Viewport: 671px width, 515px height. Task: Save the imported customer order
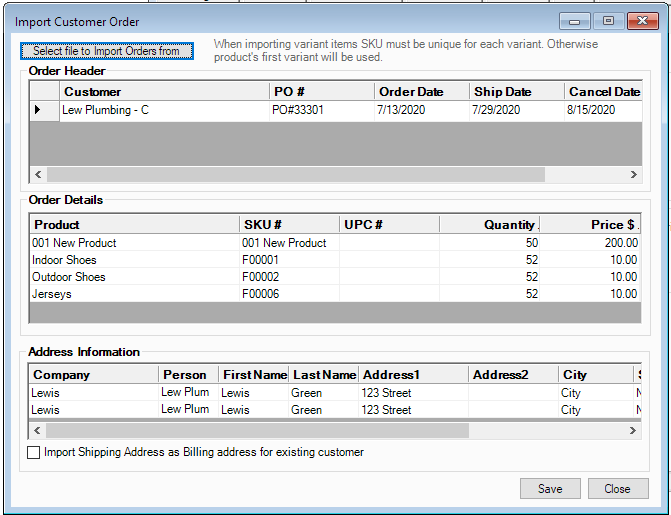(549, 489)
